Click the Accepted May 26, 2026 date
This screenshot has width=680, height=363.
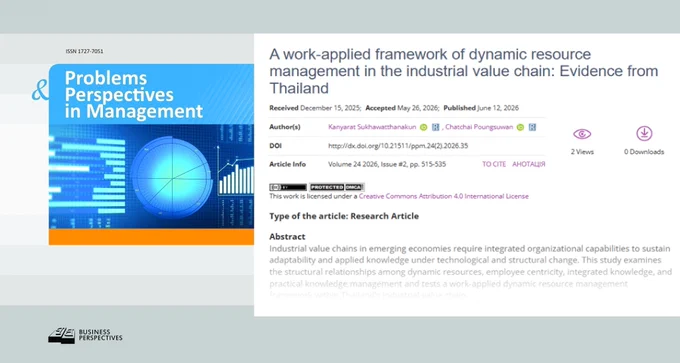402,108
